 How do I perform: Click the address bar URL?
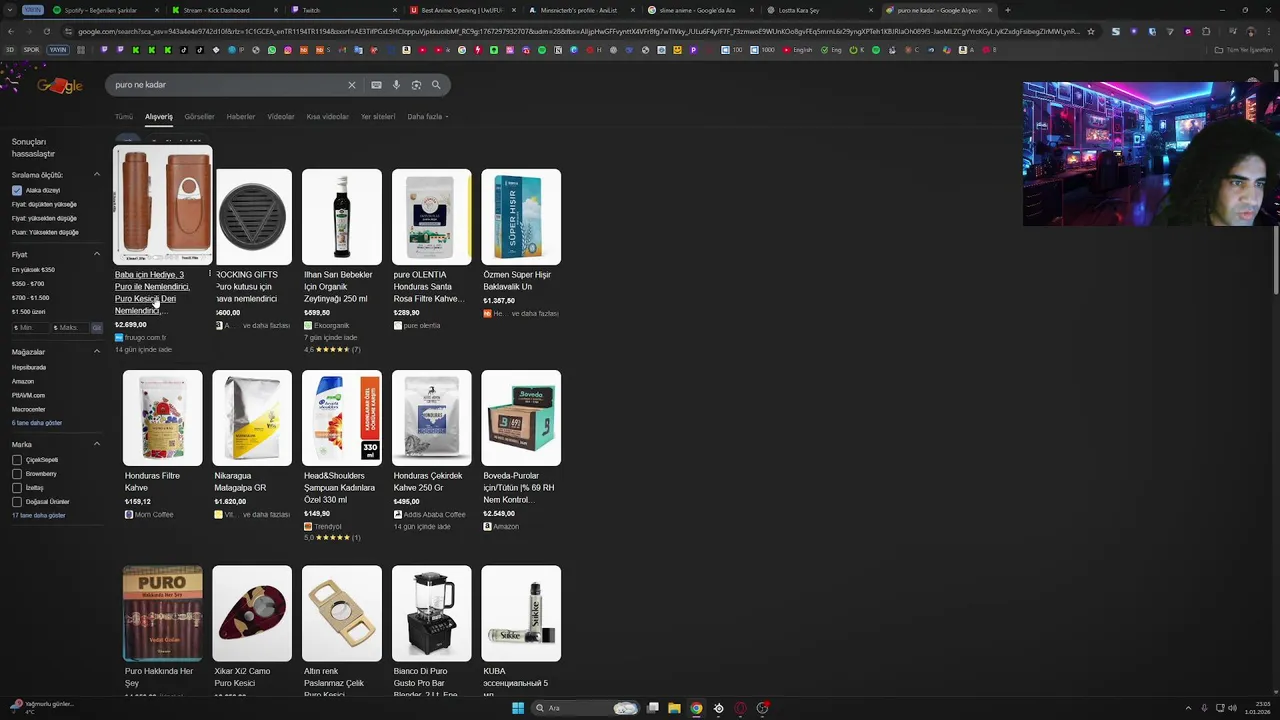point(578,31)
